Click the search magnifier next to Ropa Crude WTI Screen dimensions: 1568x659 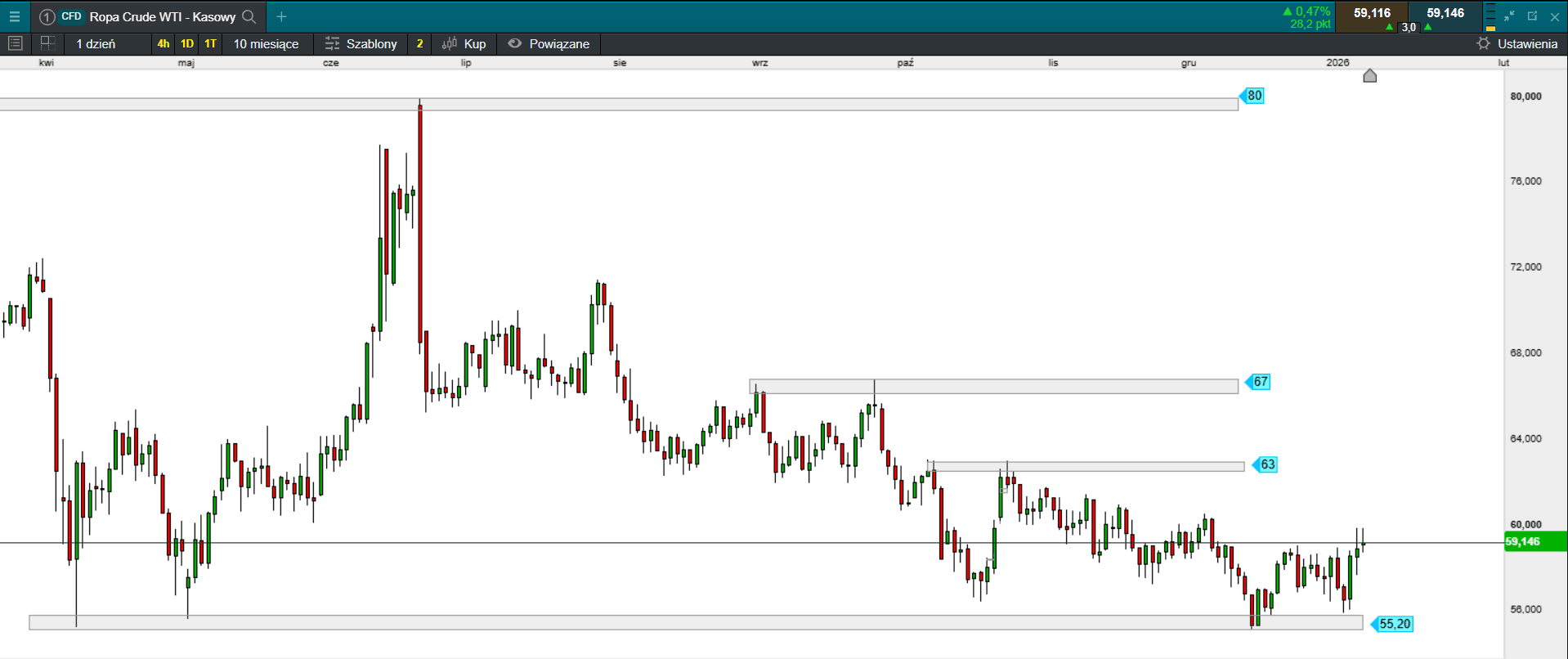(x=249, y=16)
